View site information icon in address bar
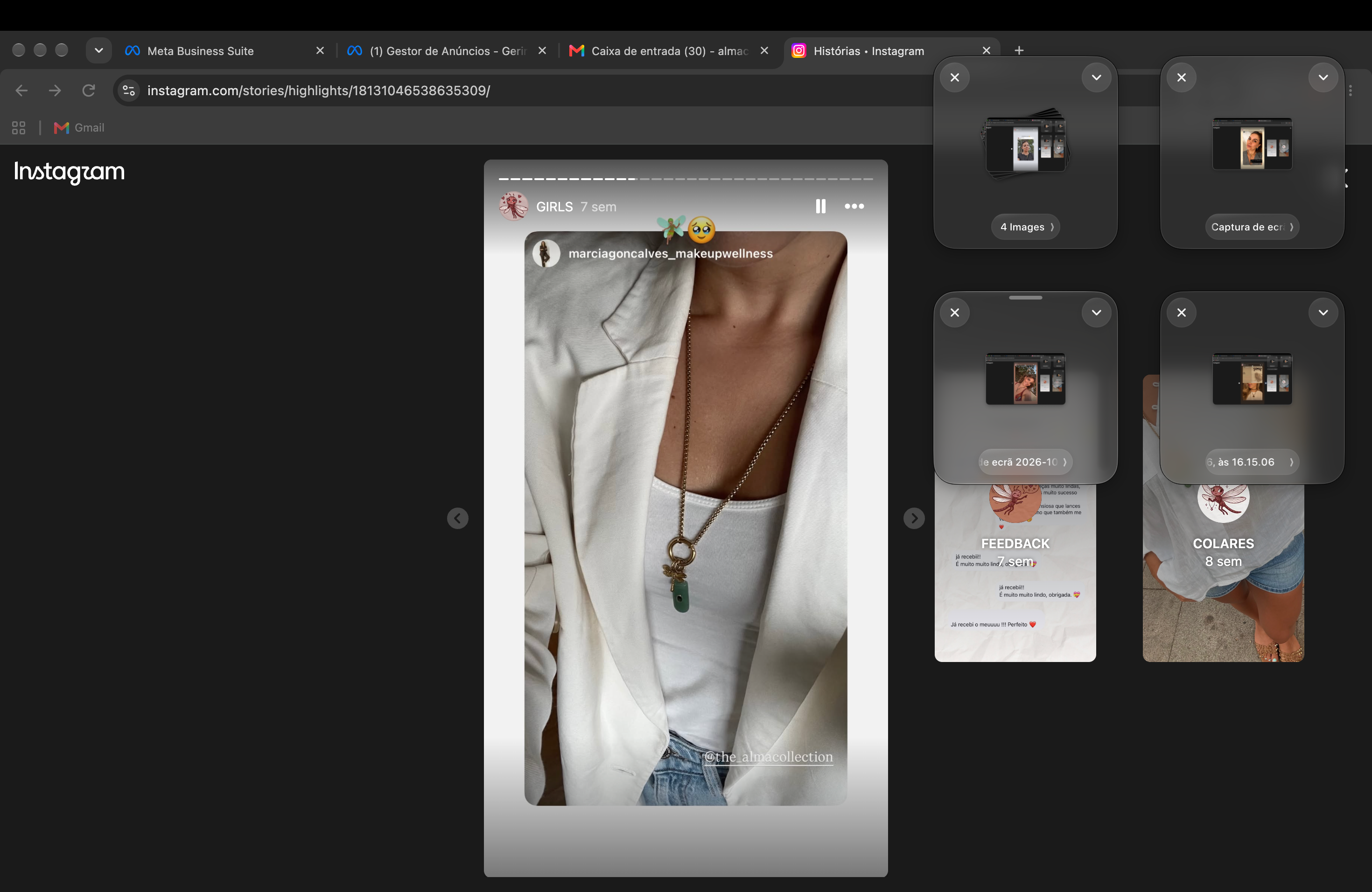This screenshot has width=1372, height=892. (x=129, y=91)
